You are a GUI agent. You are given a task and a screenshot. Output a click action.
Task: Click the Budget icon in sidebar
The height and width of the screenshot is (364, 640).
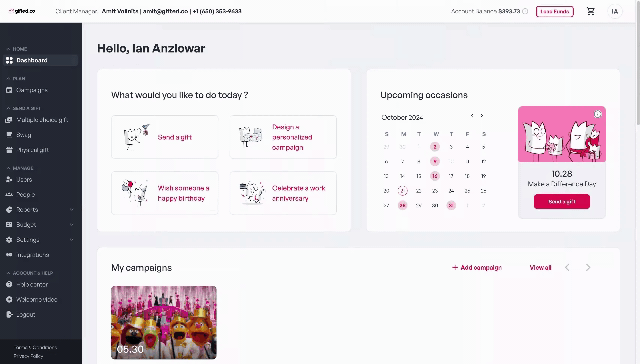coord(9,224)
